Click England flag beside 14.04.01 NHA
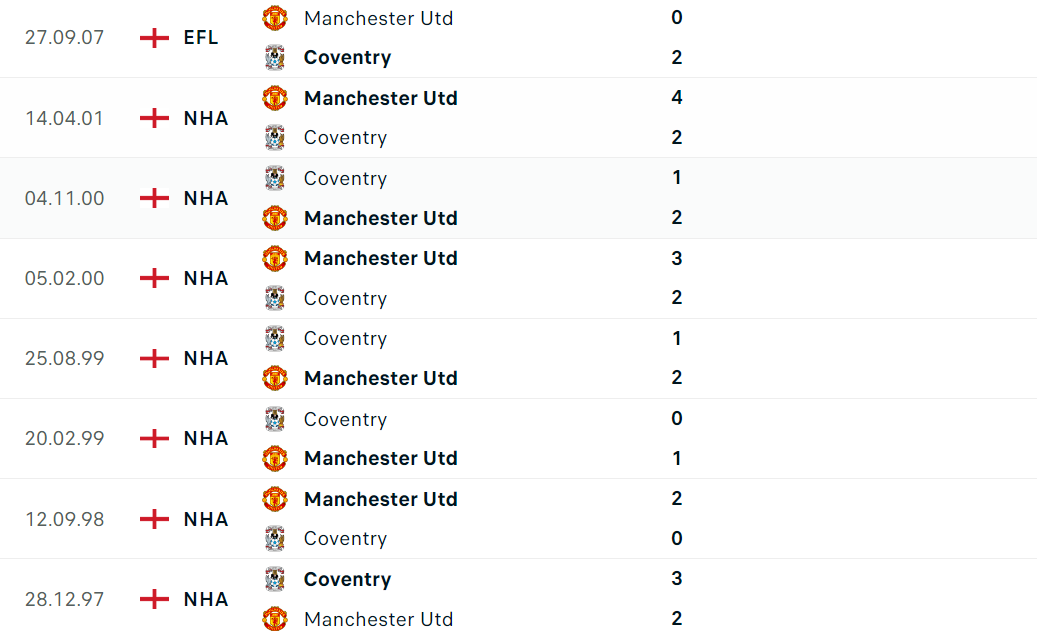This screenshot has width=1037, height=631. pyautogui.click(x=154, y=118)
